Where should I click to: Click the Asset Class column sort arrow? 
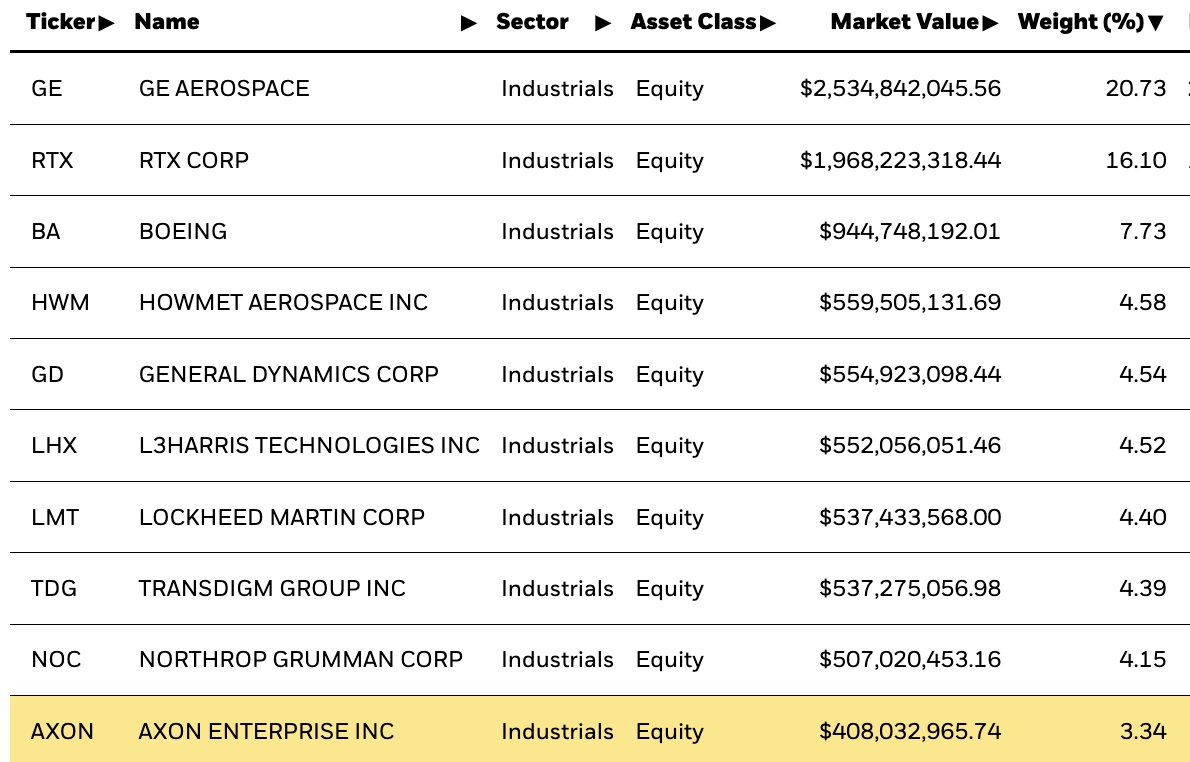(x=770, y=22)
